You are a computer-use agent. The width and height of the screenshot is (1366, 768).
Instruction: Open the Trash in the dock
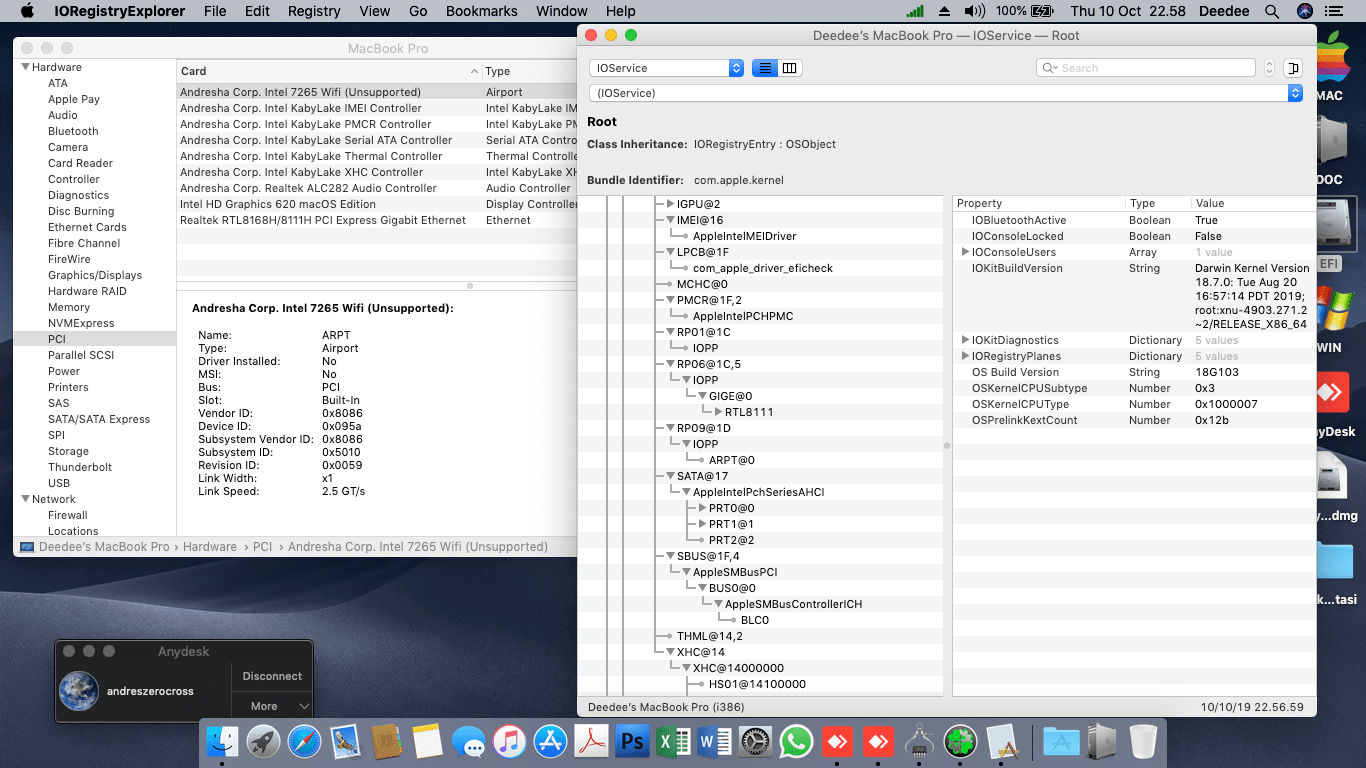coord(1143,741)
